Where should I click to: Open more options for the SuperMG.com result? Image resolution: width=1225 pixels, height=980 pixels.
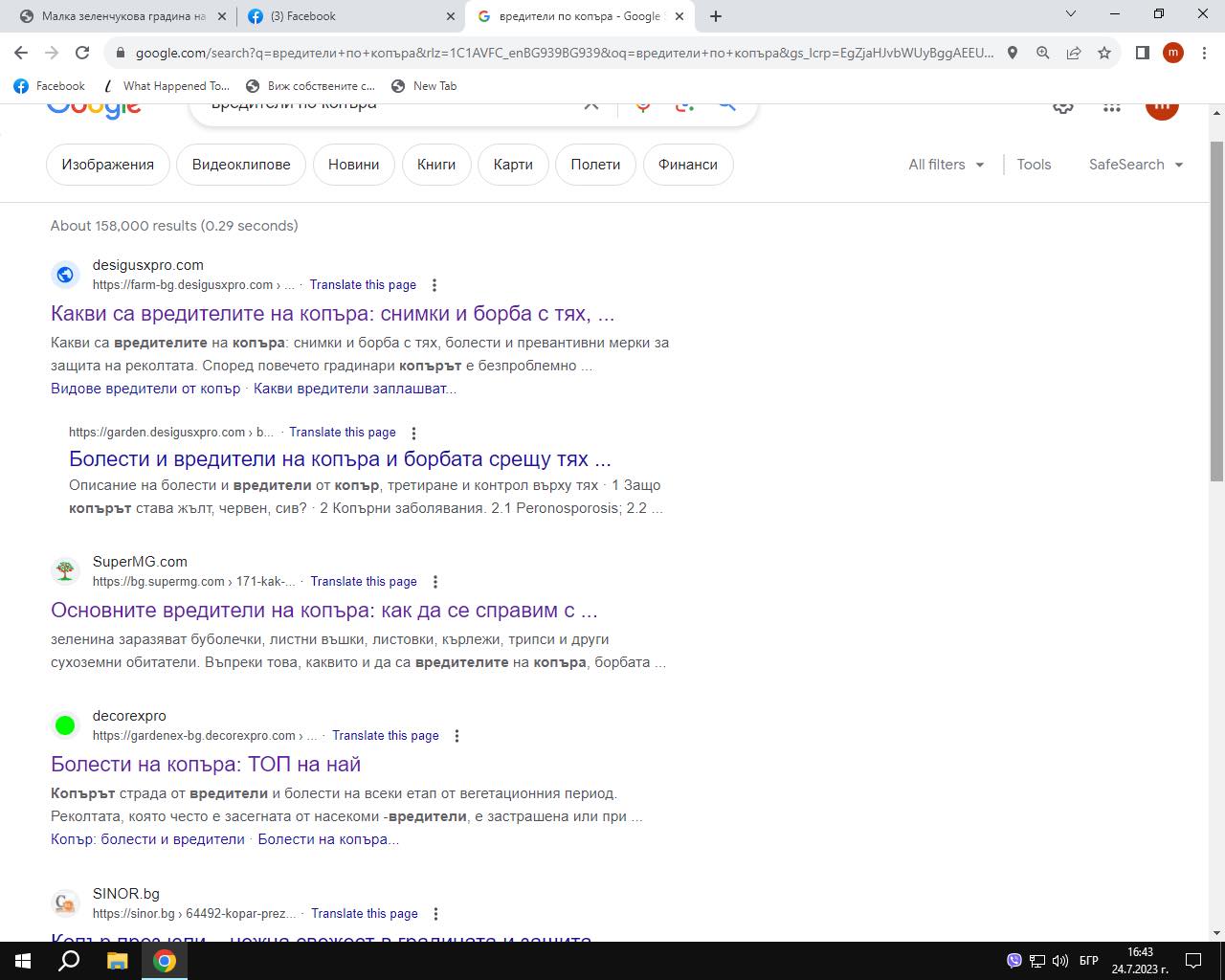435,582
